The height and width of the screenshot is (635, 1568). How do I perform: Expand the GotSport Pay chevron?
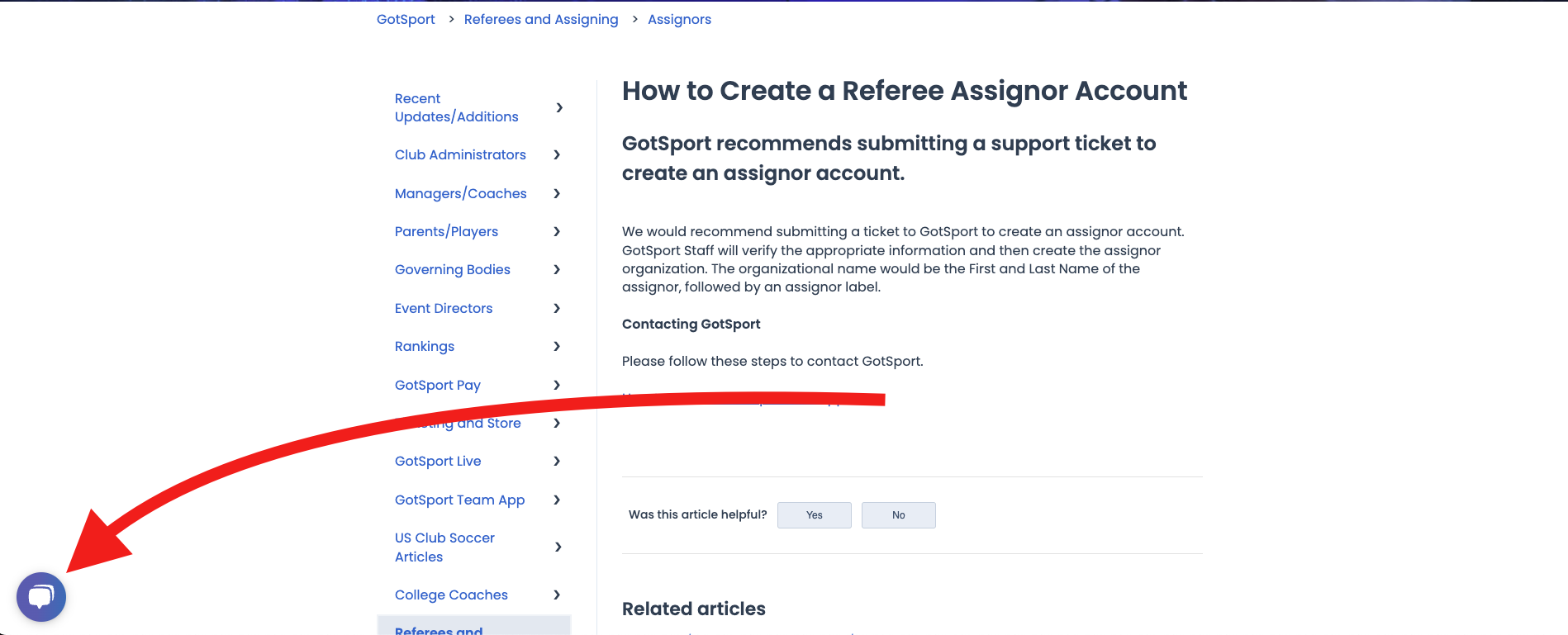(x=557, y=385)
